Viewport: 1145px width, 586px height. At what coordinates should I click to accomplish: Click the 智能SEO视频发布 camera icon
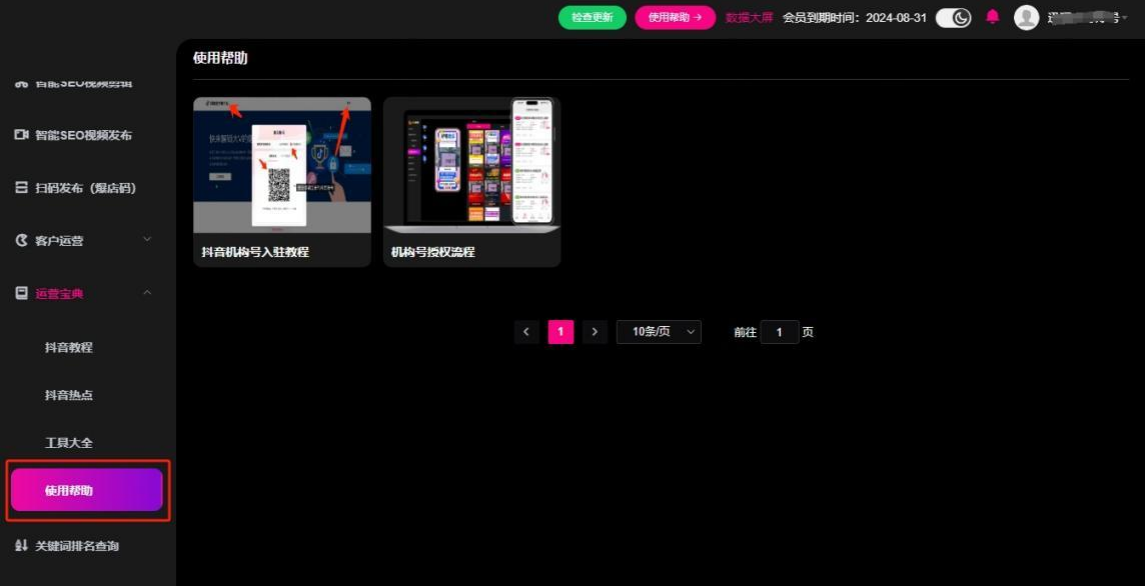tap(21, 135)
